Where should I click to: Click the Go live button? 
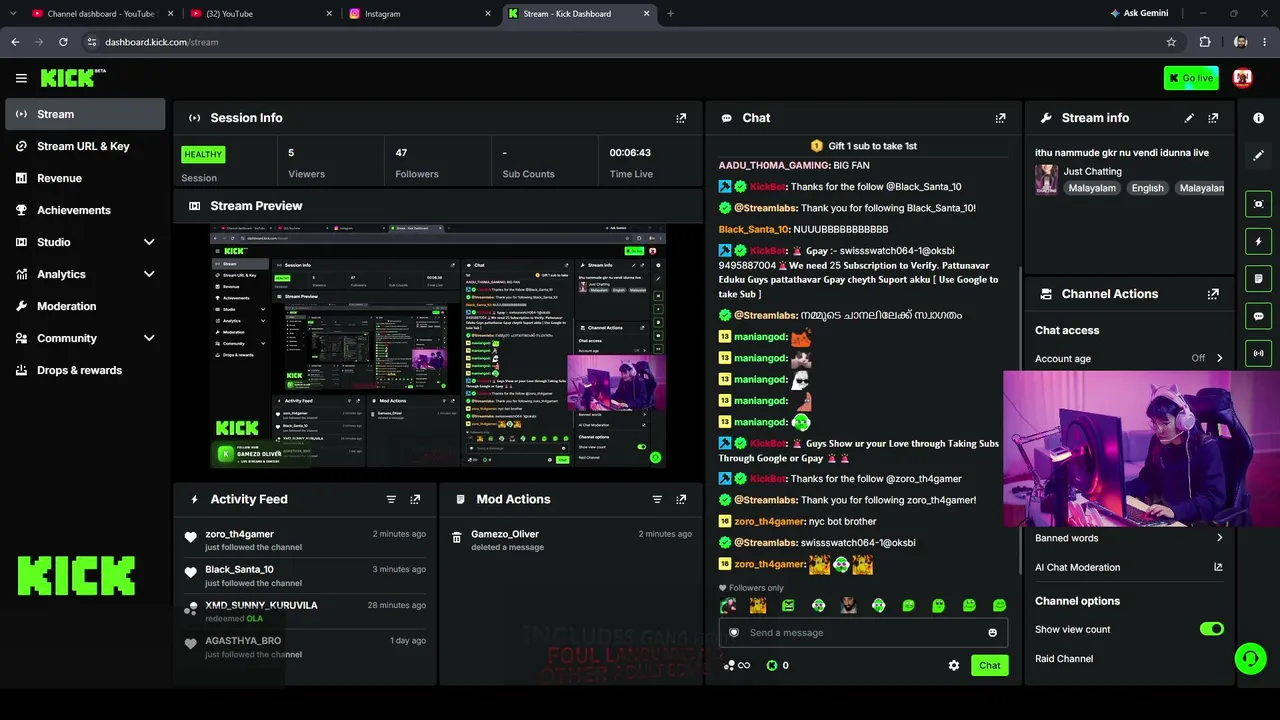(1191, 78)
